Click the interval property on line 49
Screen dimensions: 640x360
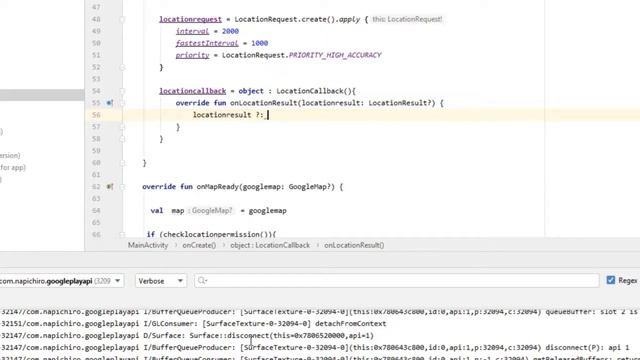click(192, 31)
